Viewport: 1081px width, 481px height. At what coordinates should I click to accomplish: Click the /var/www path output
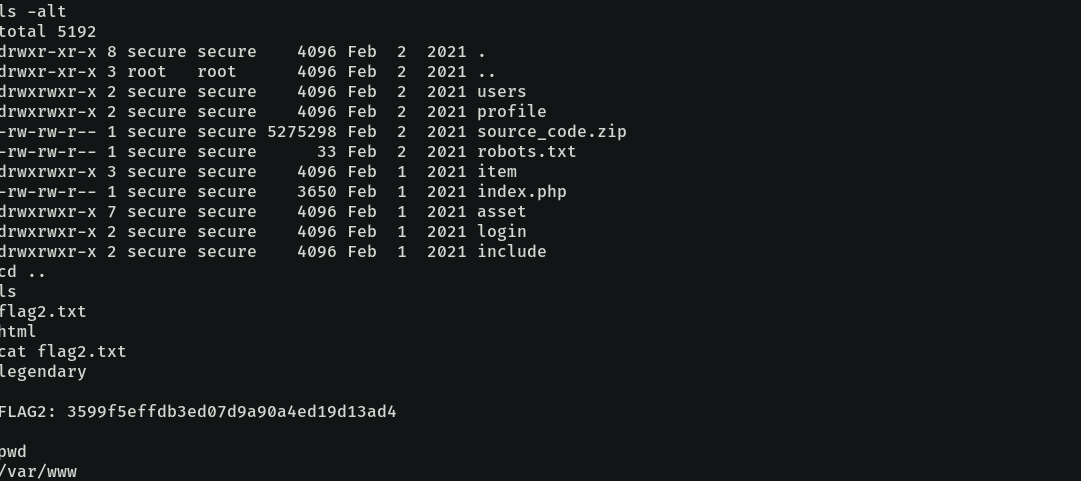coord(39,471)
